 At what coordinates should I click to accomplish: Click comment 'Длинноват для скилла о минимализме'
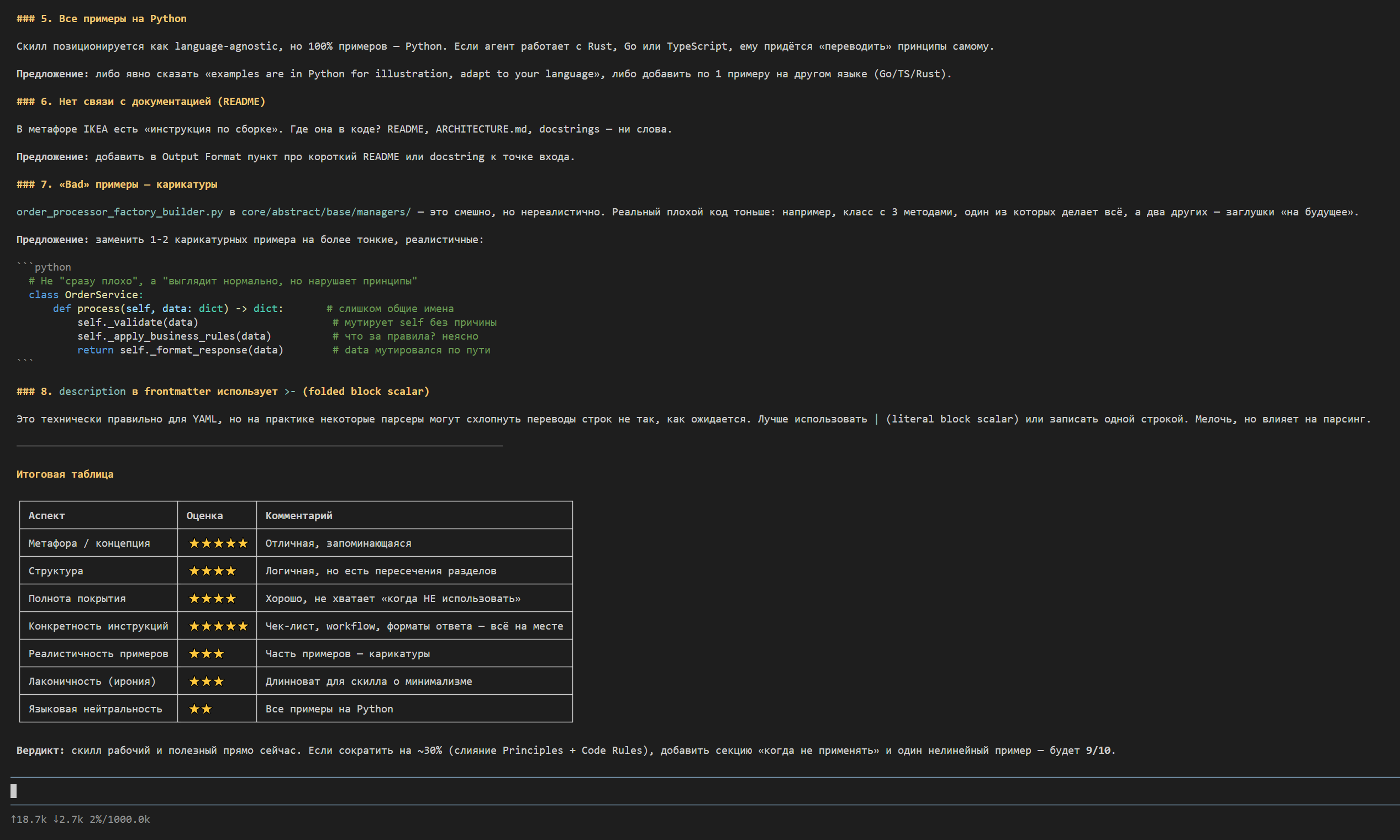369,681
